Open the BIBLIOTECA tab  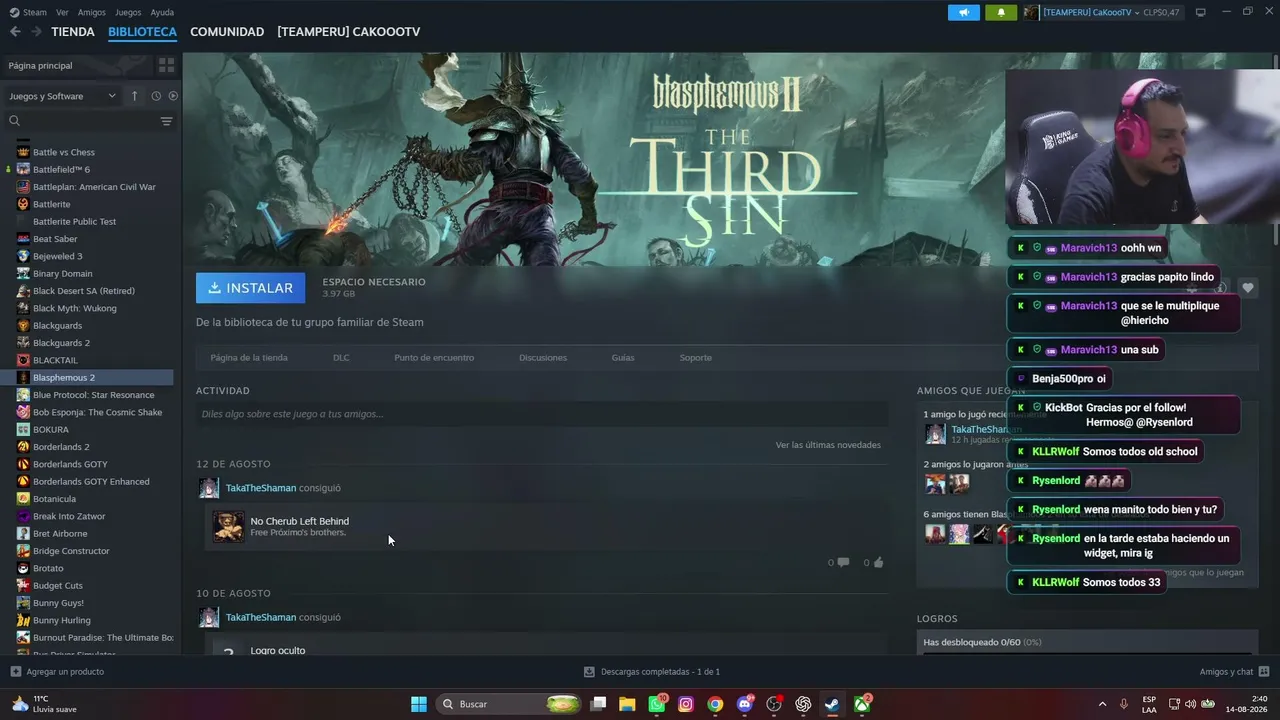click(x=142, y=32)
